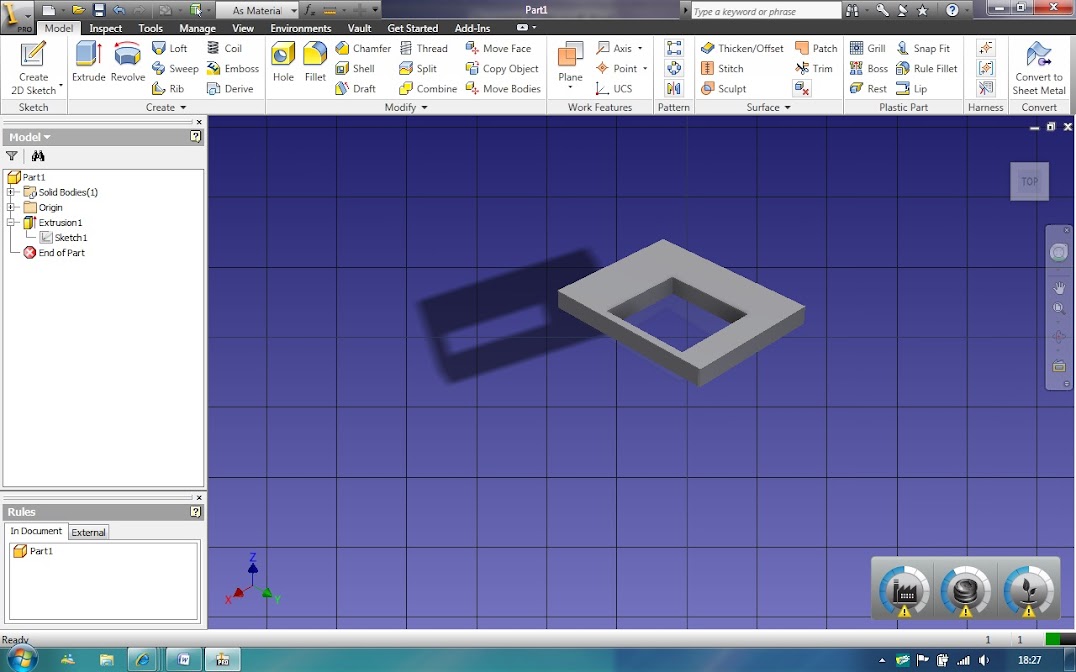Open the Manage ribbon tab
The width and height of the screenshot is (1076, 672).
197,28
